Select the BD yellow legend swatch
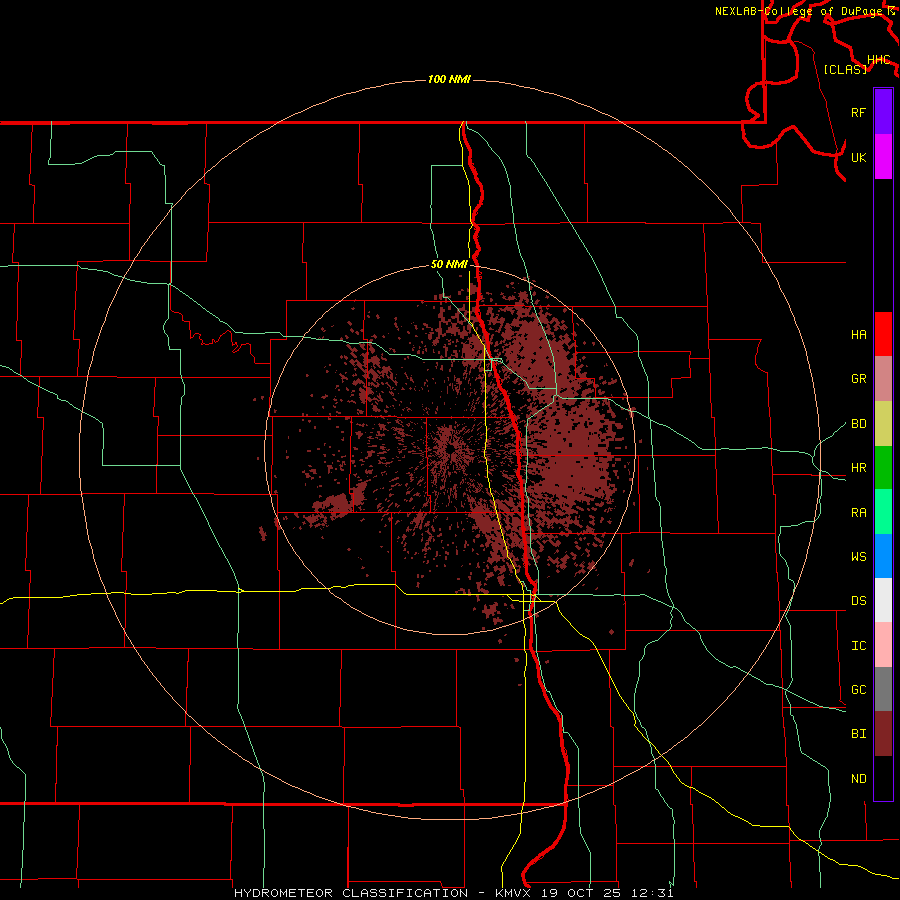Screen dimensions: 900x900 point(883,423)
